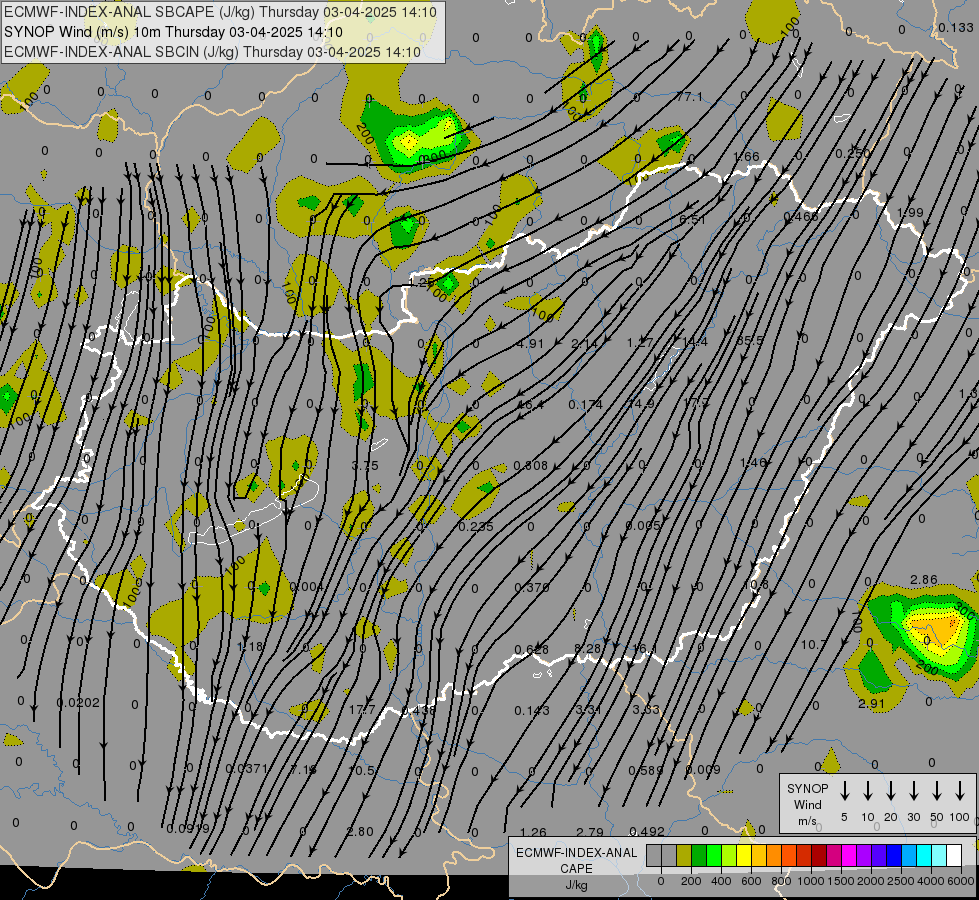
Task: Click the SYNOP Wind m/s legend label
Action: 807,804
